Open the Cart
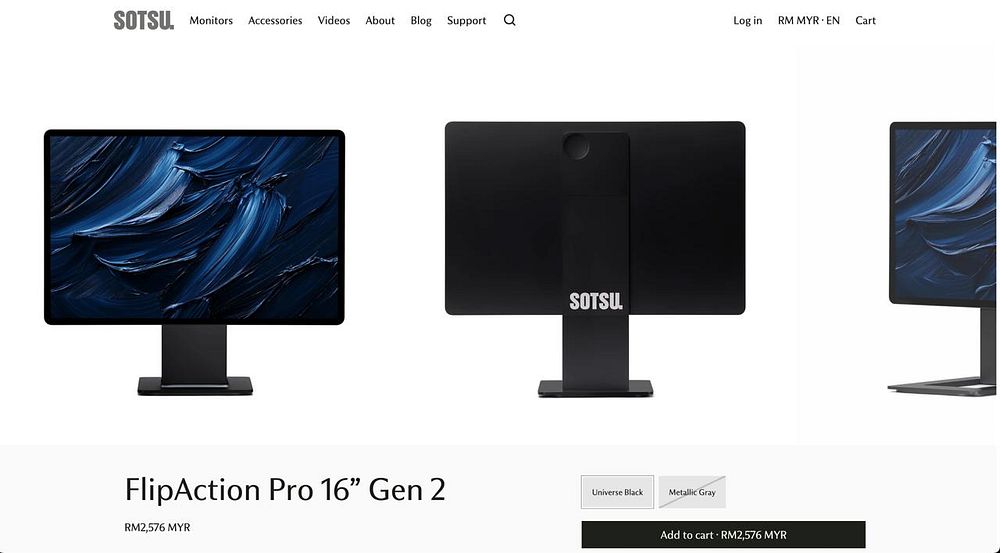Viewport: 1000px width, 553px height. tap(865, 20)
